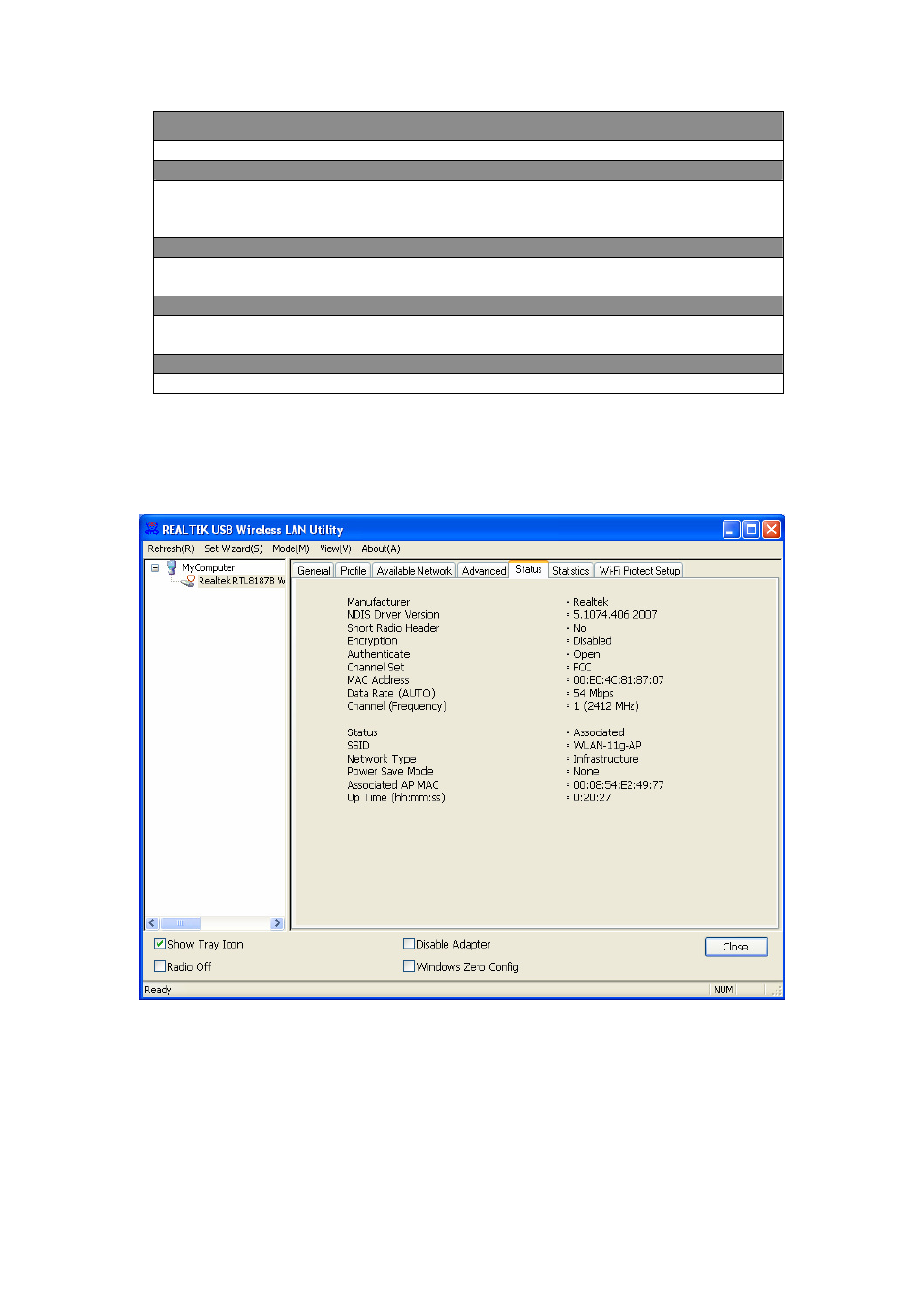Open the Mode(M) menu
924x1308 pixels.
point(291,548)
